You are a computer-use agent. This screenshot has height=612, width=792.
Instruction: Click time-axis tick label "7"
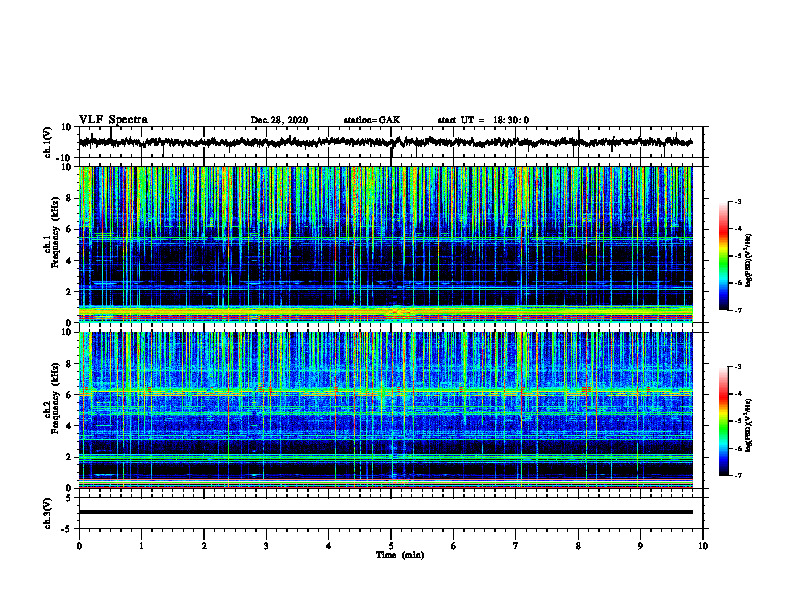click(516, 546)
